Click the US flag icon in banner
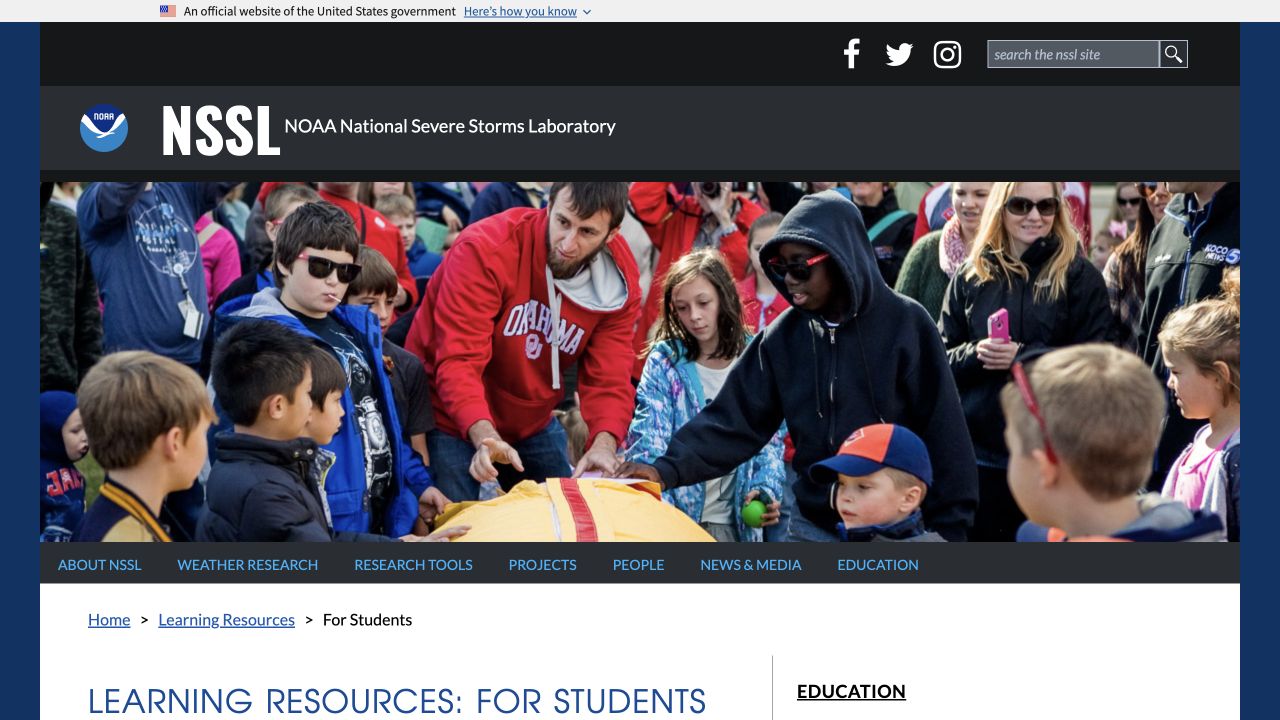 [x=168, y=11]
